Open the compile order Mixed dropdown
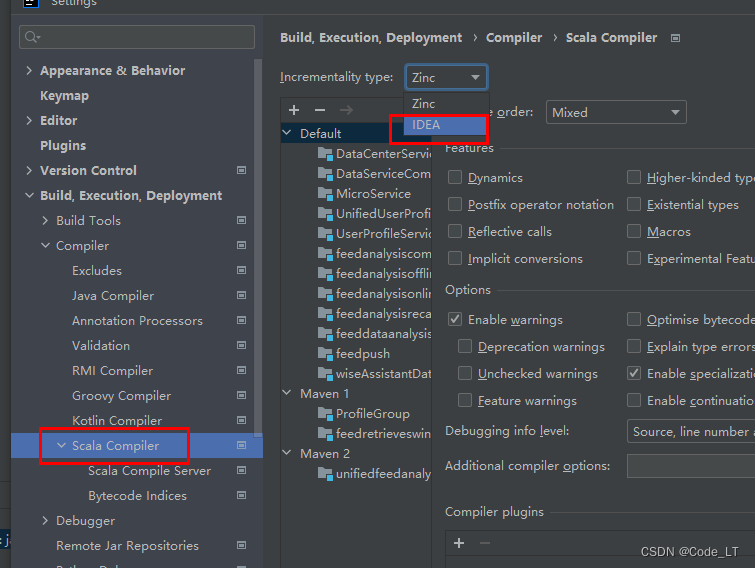 coord(616,113)
